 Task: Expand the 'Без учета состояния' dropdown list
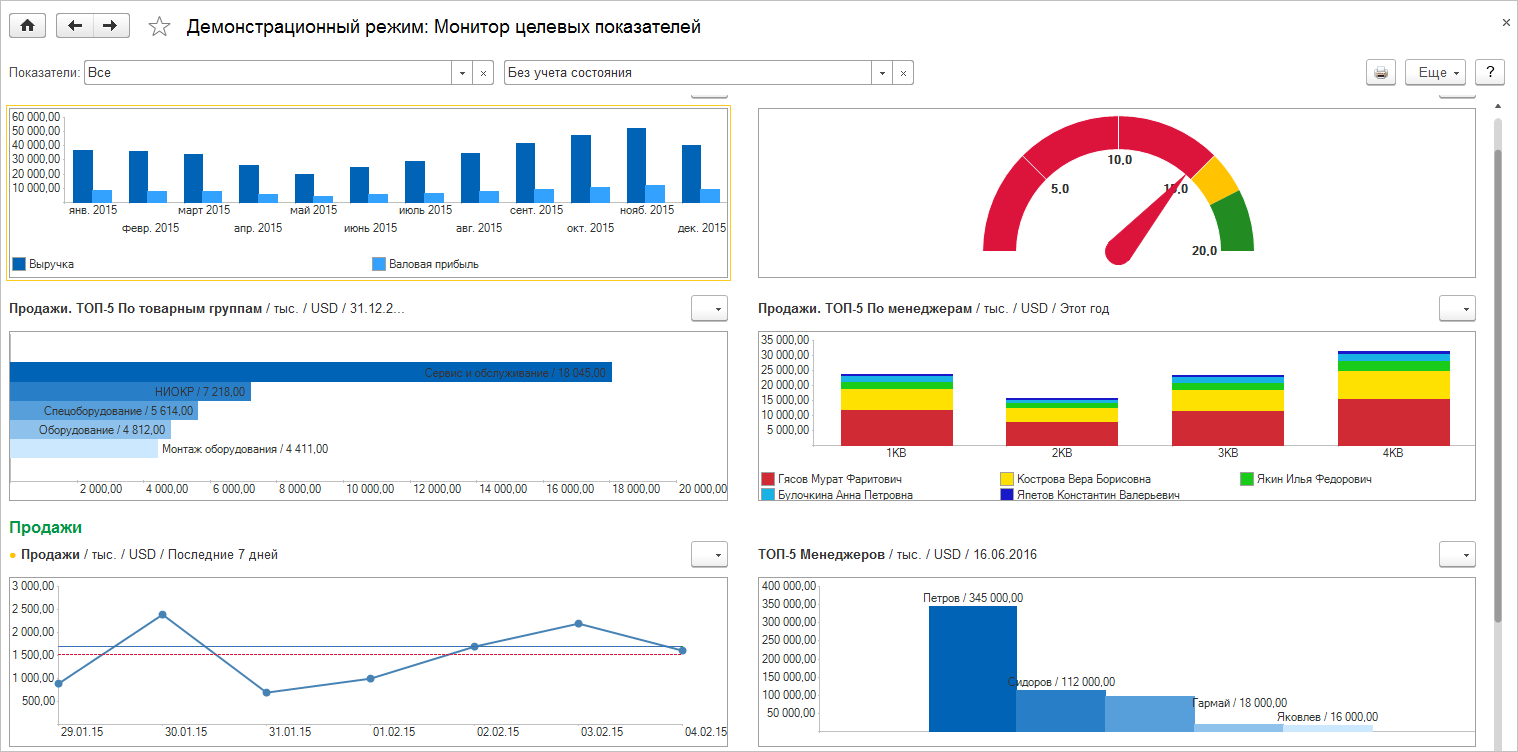(882, 73)
